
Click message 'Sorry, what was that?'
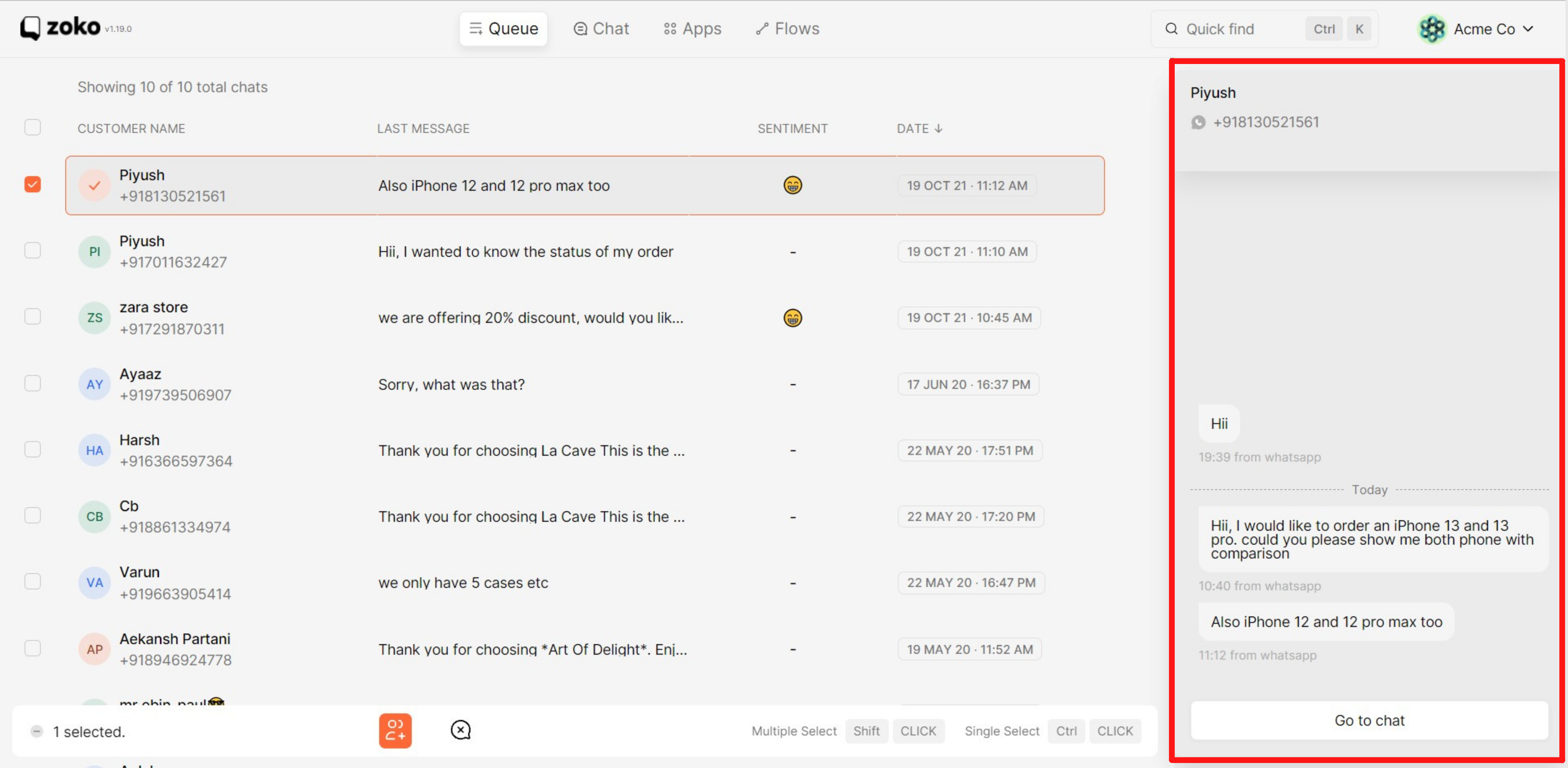[x=451, y=385]
